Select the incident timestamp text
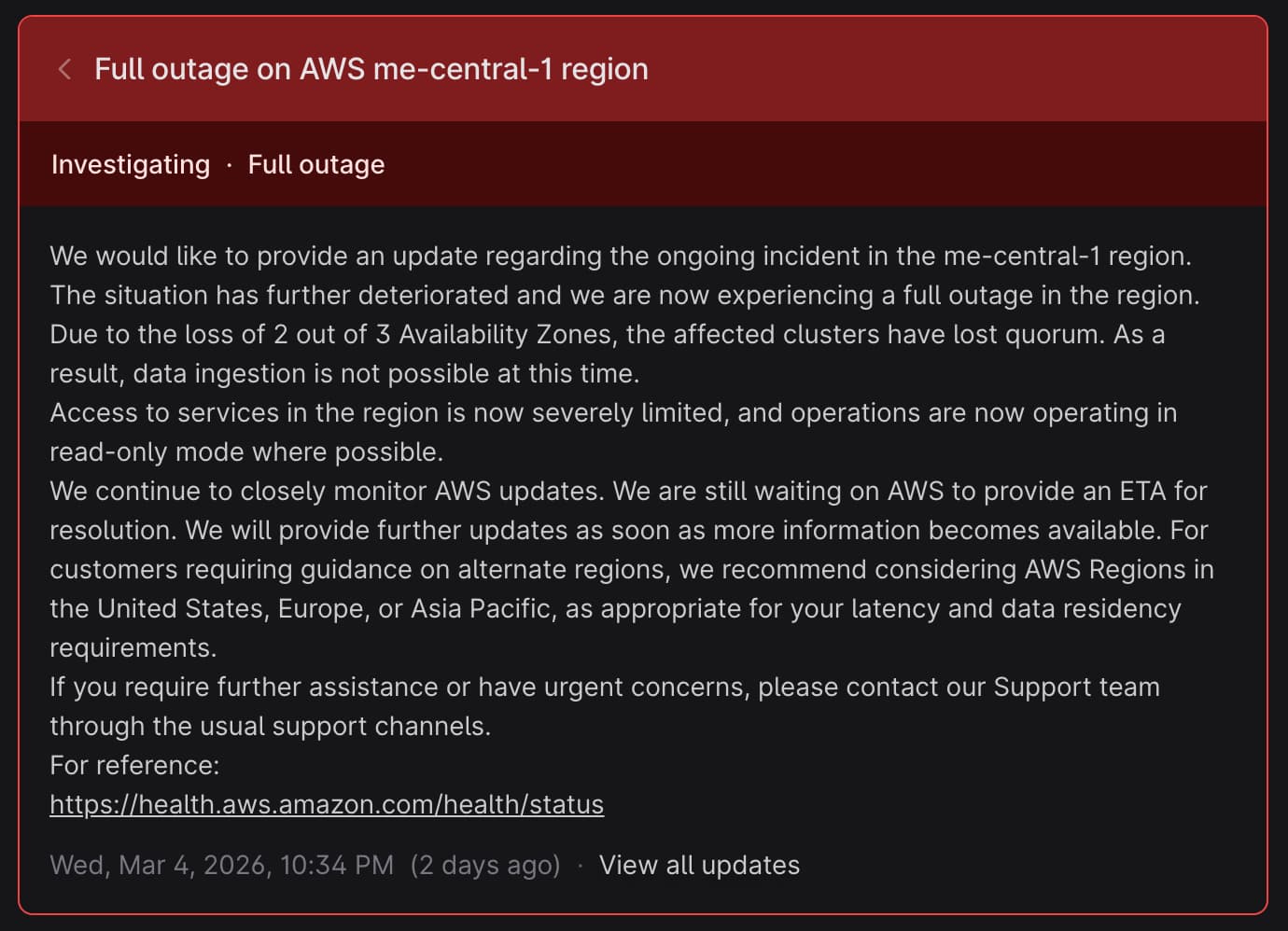This screenshot has width=1288, height=931. click(221, 865)
